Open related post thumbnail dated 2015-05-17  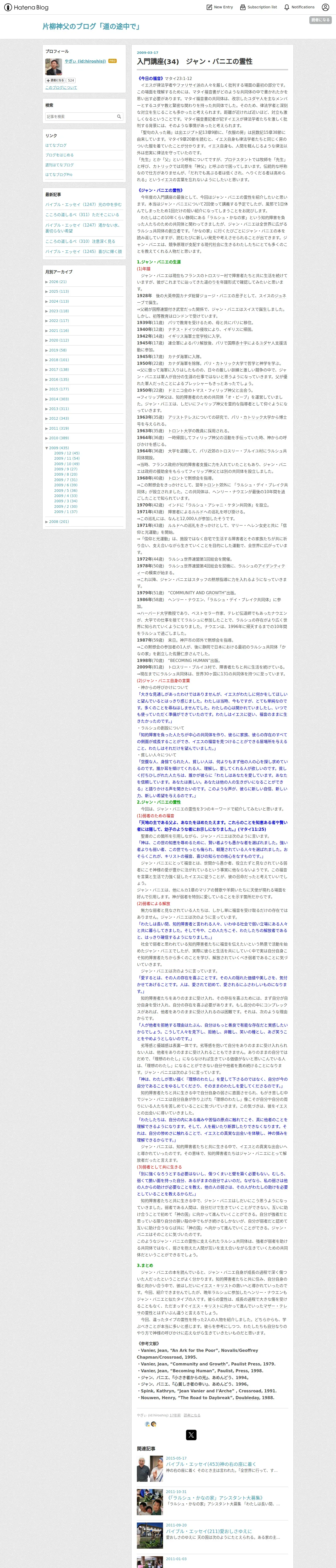tap(149, 1469)
